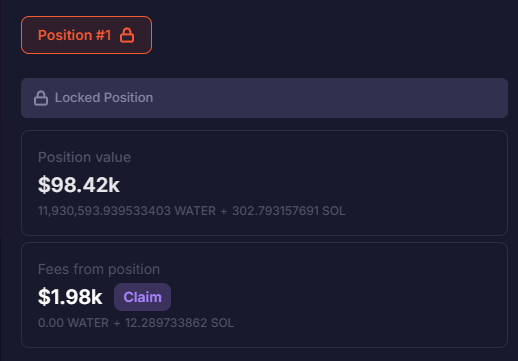This screenshot has width=518, height=361.
Task: Click the orange lock icon beside Position #1
Action: click(x=127, y=35)
